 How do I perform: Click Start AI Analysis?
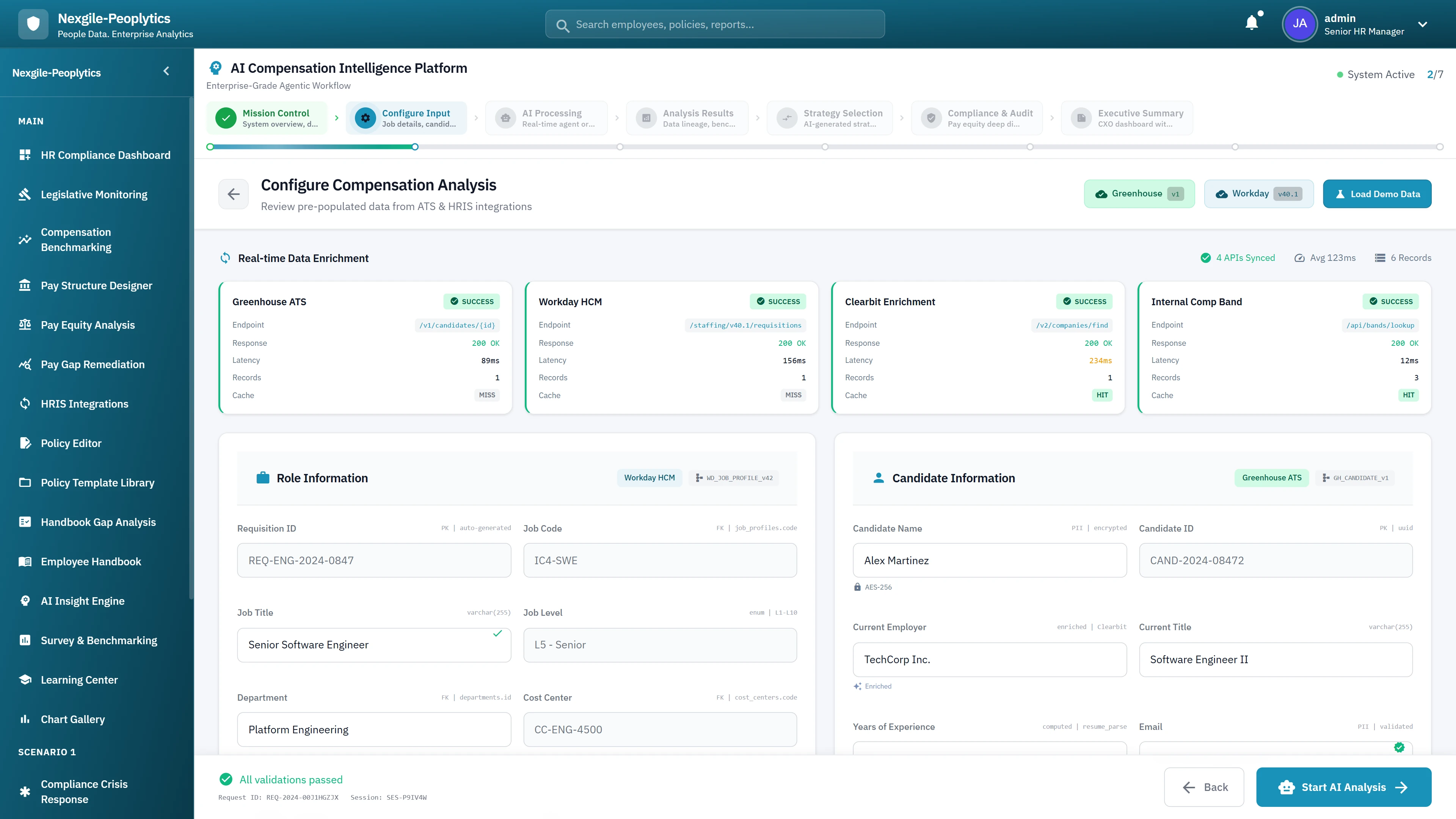(1343, 787)
